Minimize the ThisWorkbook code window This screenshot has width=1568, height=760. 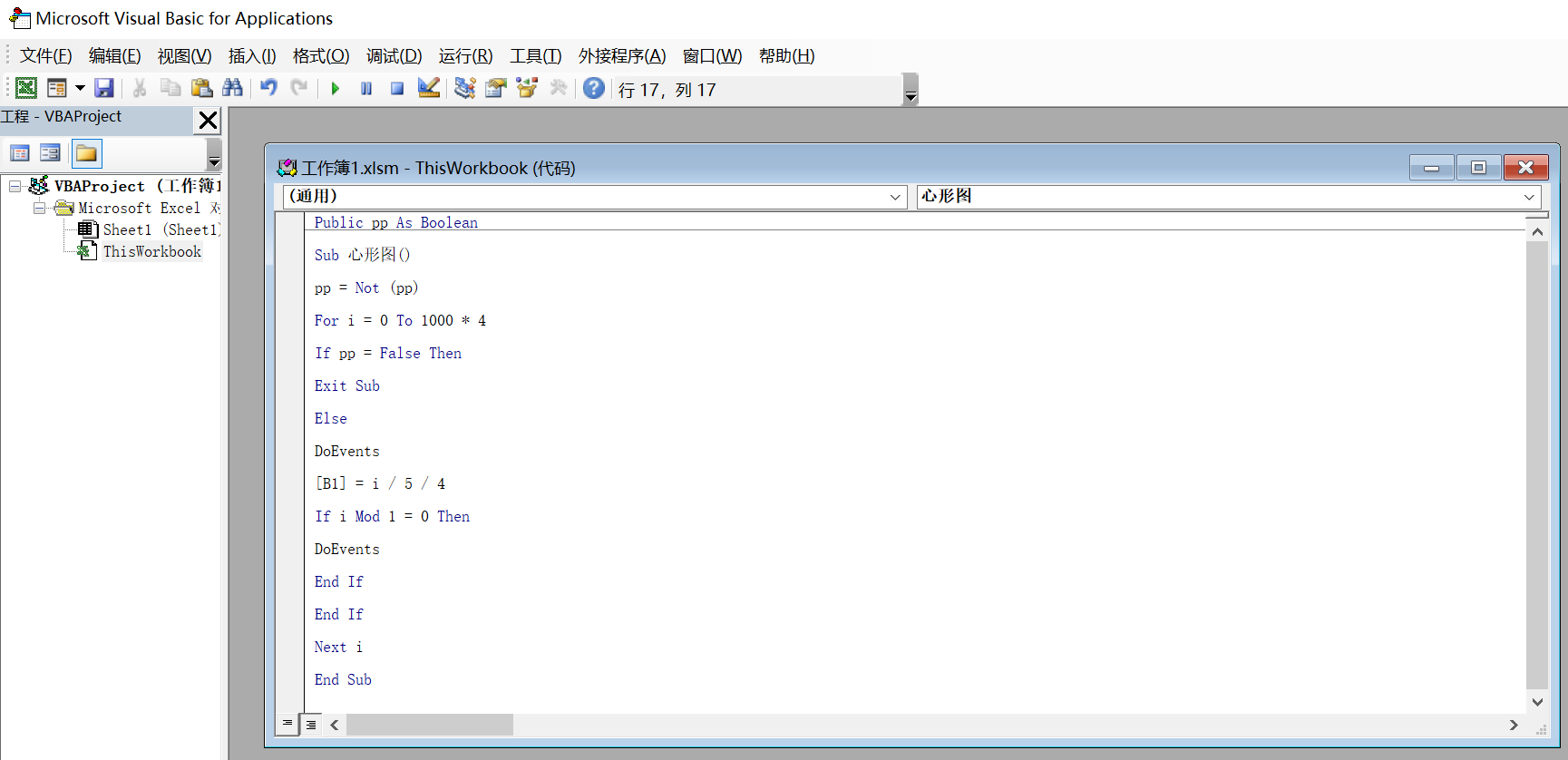pyautogui.click(x=1432, y=168)
